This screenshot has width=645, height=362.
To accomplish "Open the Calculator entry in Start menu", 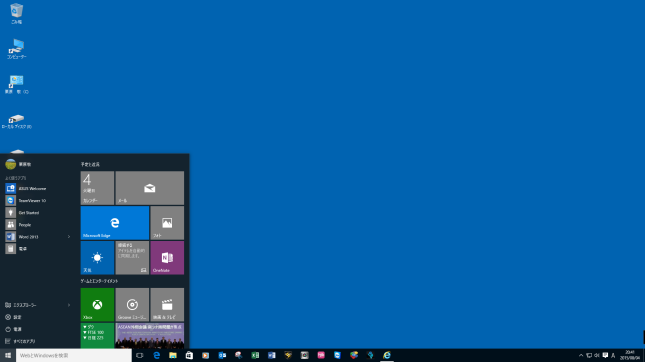I will (x=39, y=248).
